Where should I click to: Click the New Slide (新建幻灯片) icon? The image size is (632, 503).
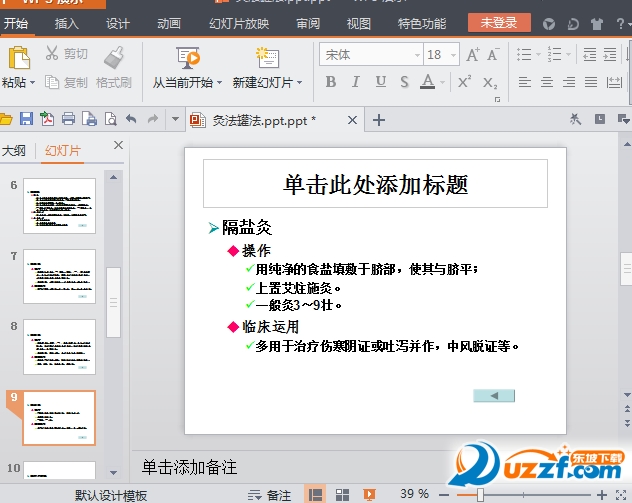(x=267, y=58)
